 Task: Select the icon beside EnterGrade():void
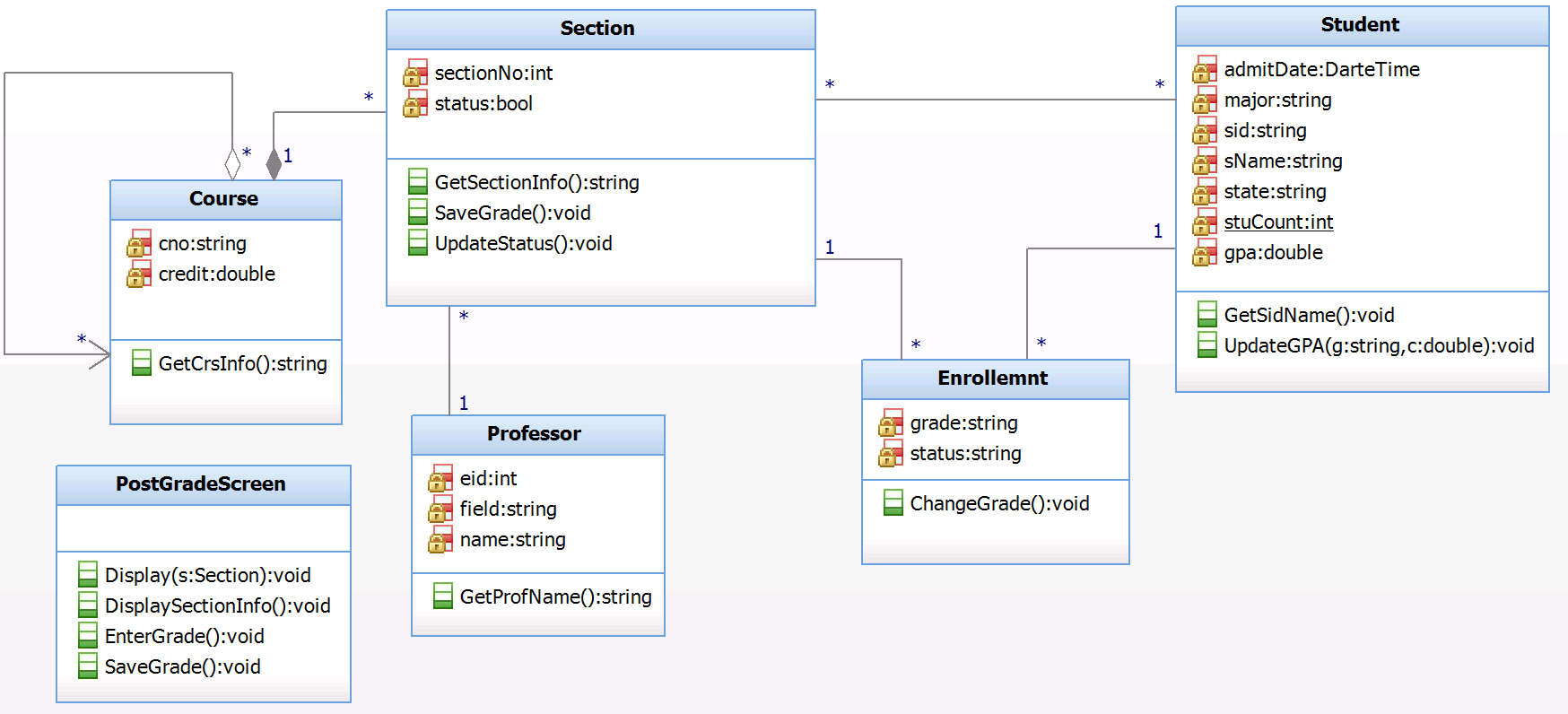click(88, 636)
